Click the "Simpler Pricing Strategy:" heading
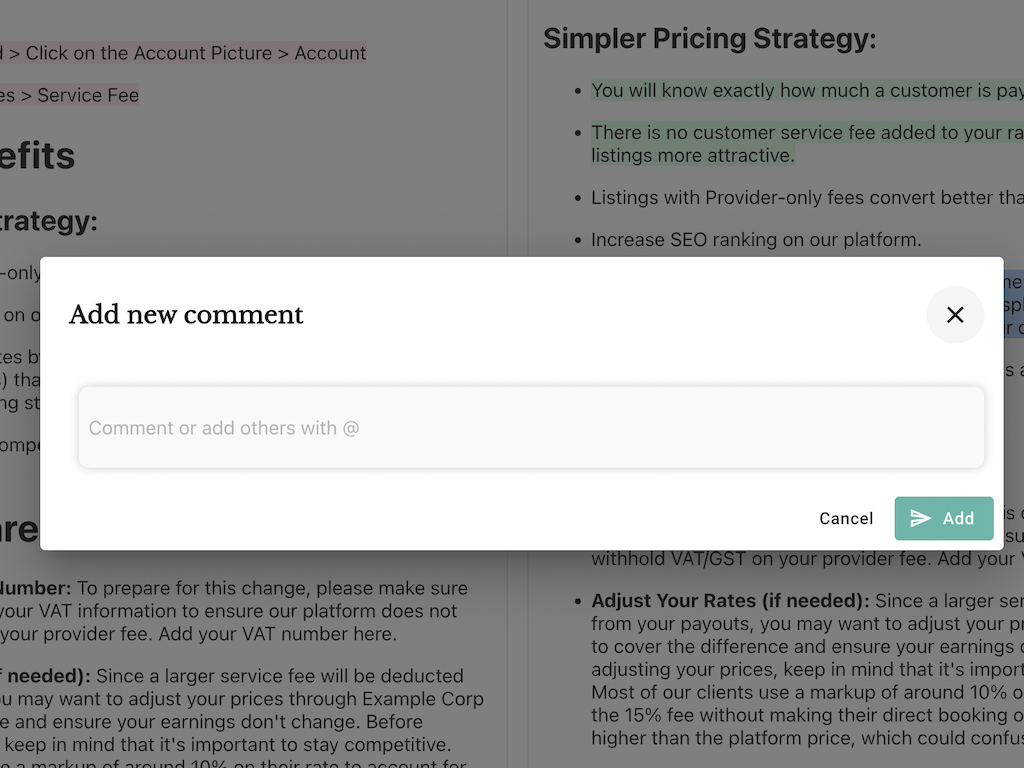The image size is (1024, 768). [x=709, y=39]
